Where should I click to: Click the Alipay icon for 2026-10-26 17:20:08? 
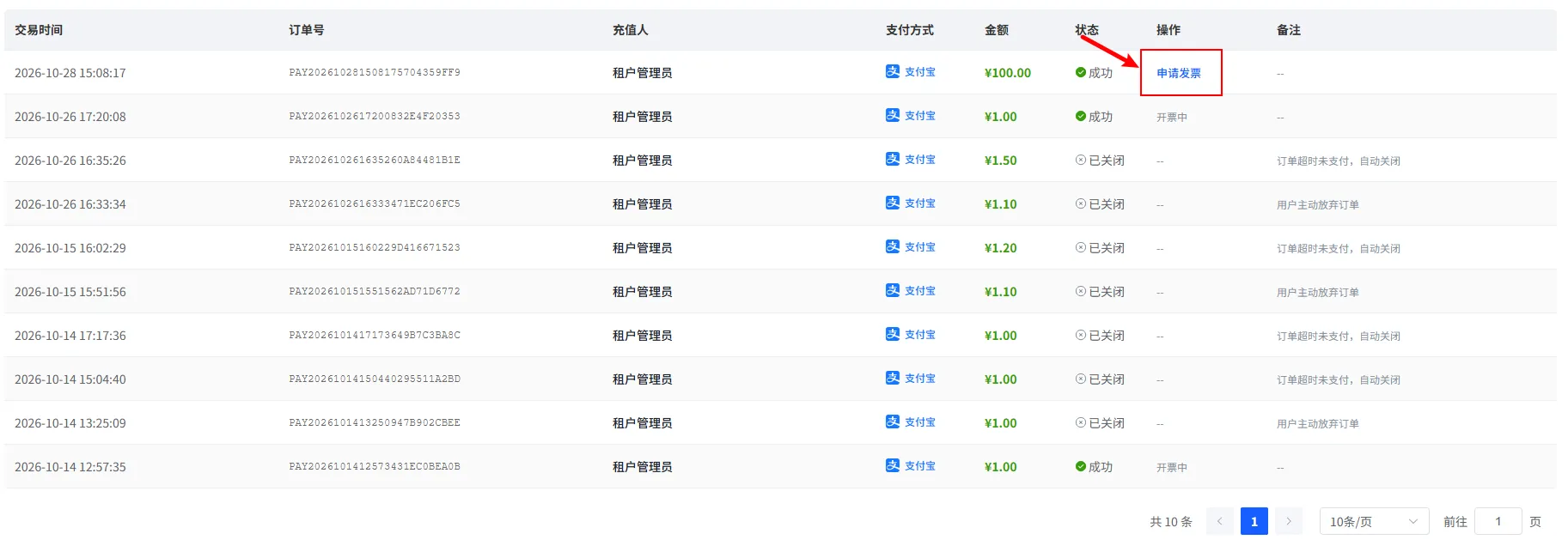pyautogui.click(x=893, y=115)
